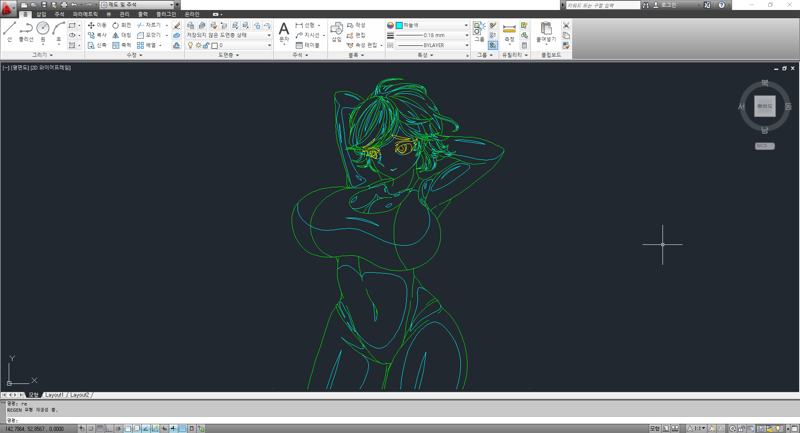Click the 붙여넣기 (Paste) button
Screen dimensions: 800x433
pos(546,33)
